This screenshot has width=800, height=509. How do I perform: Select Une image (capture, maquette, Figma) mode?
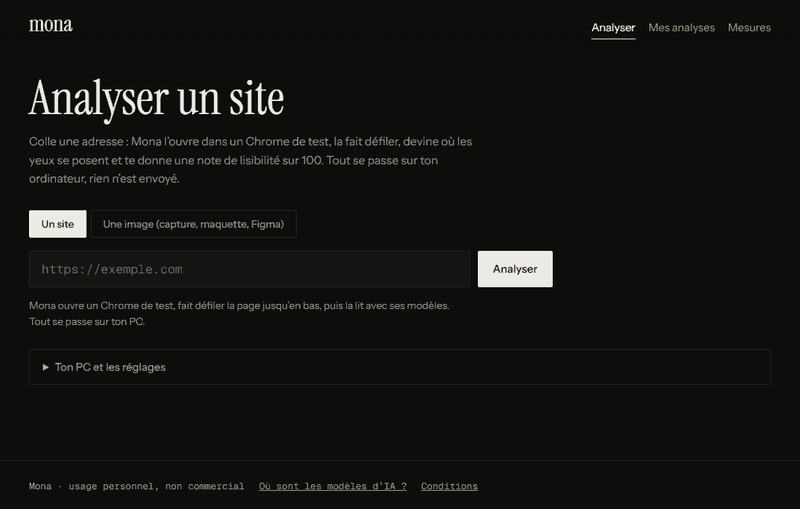pyautogui.click(x=193, y=224)
